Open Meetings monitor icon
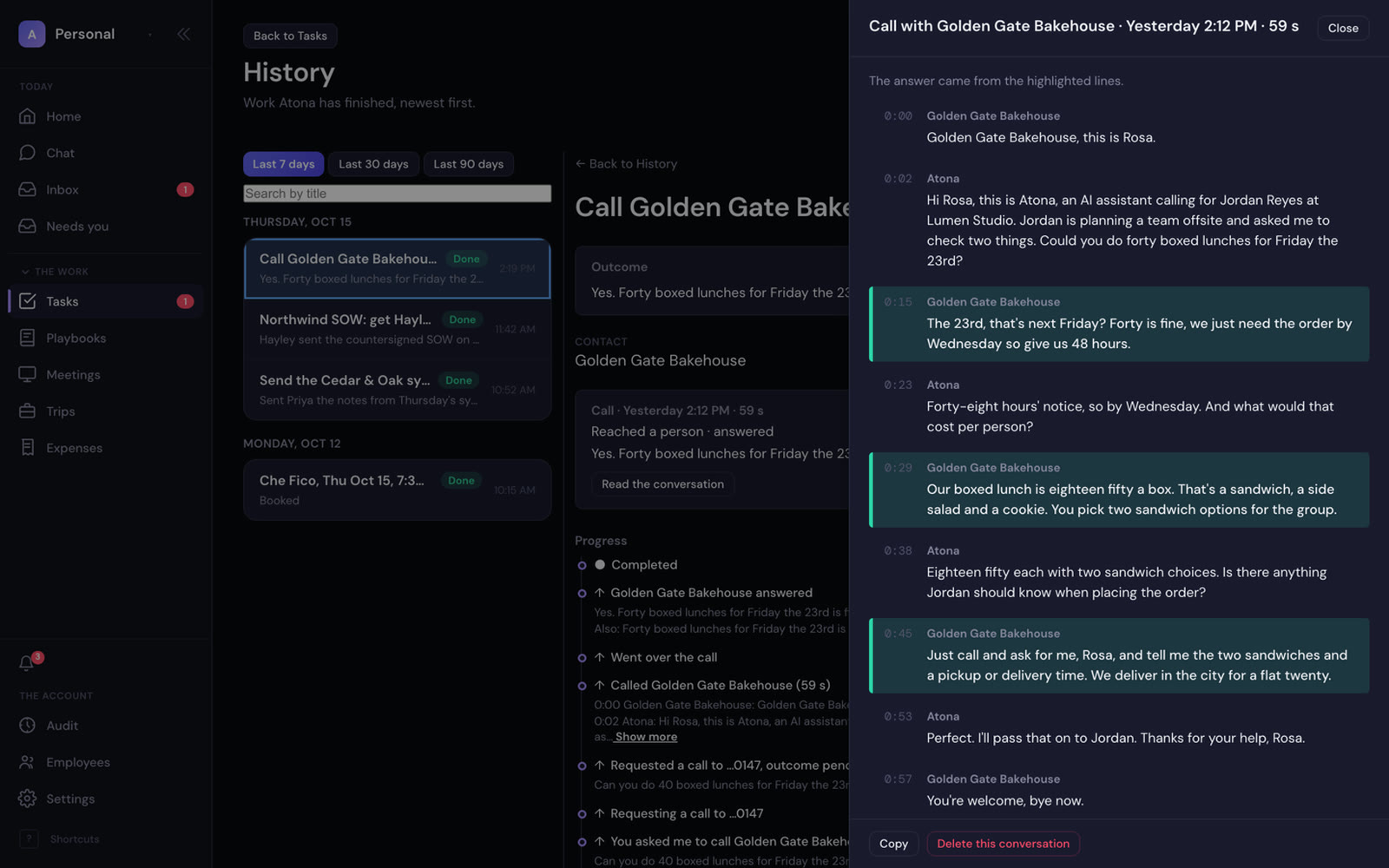 (x=28, y=374)
